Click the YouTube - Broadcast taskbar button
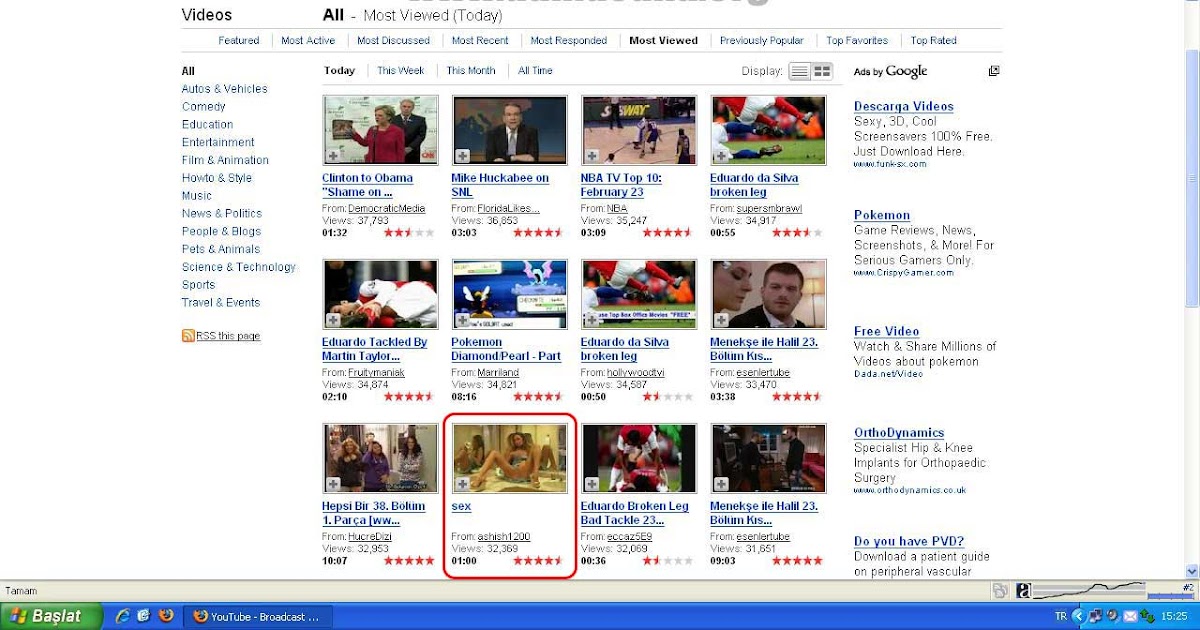 (258, 616)
